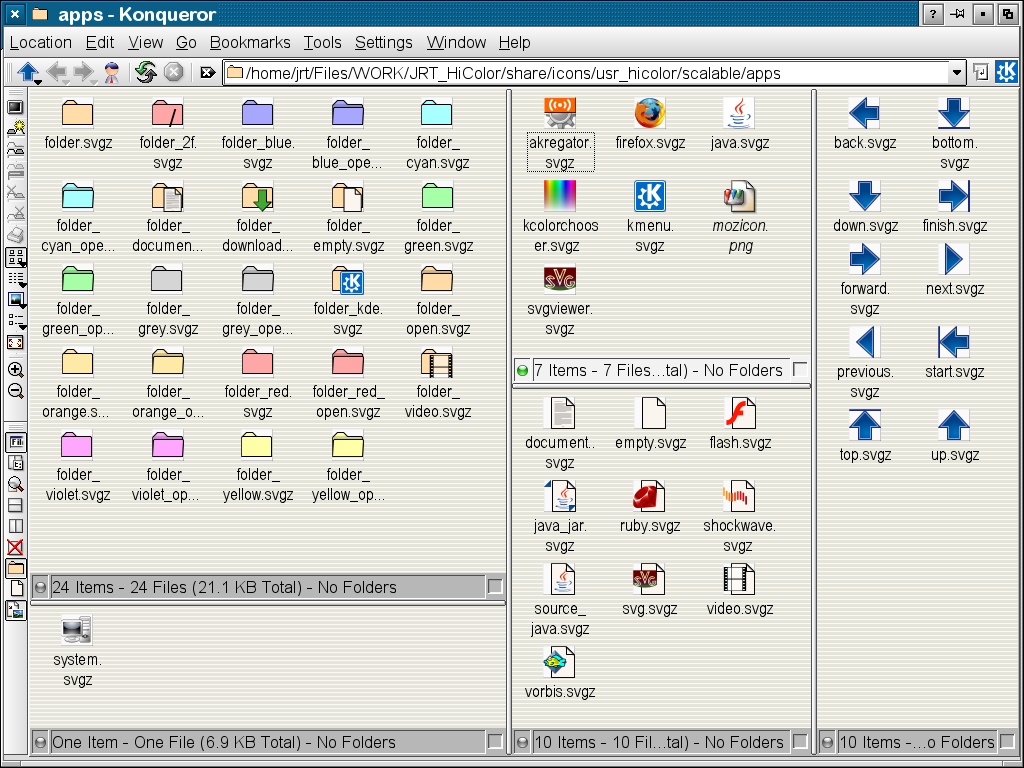Select the folder_download.svgz icon
The width and height of the screenshot is (1024, 768).
click(257, 196)
